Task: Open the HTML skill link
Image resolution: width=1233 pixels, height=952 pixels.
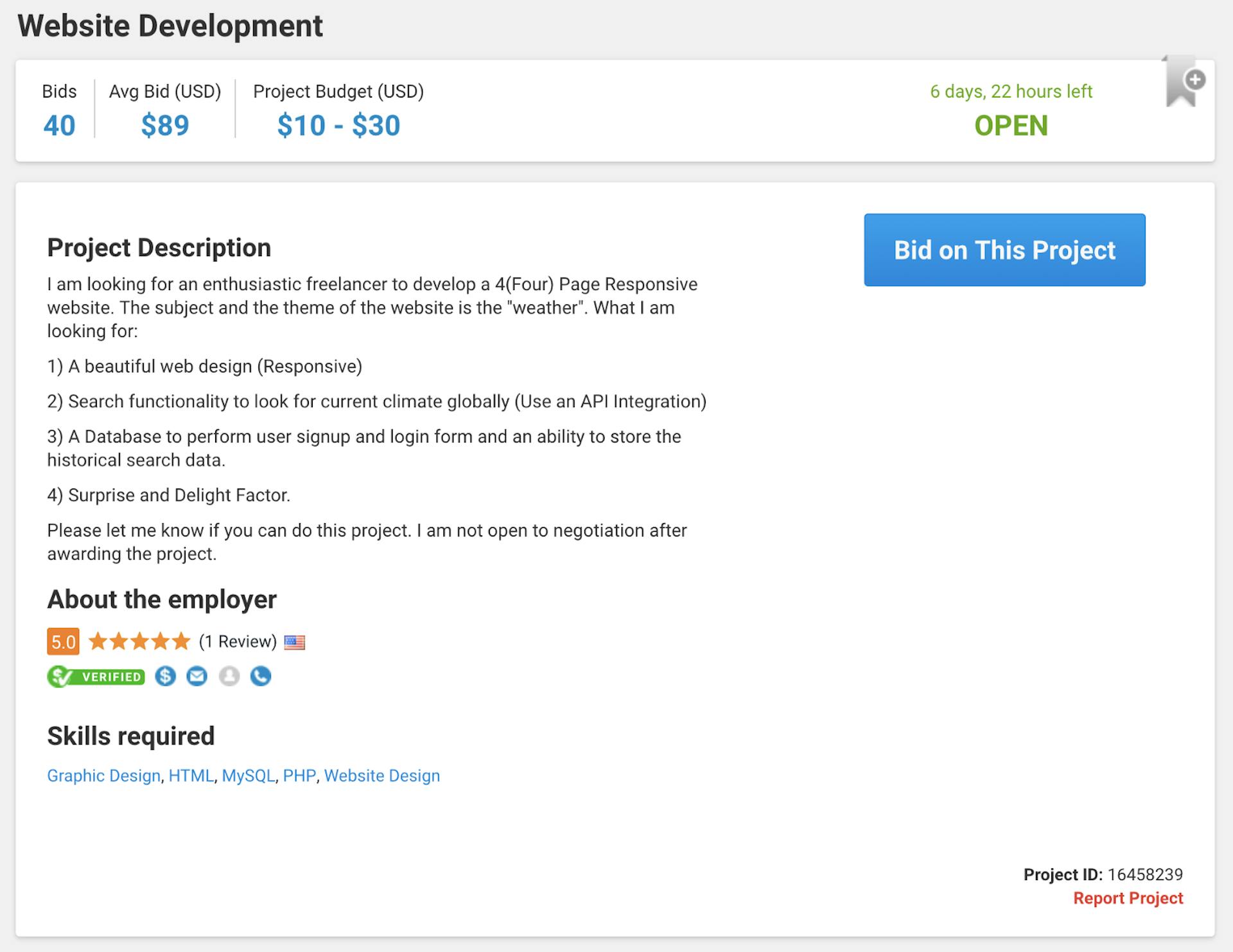Action: (x=191, y=775)
